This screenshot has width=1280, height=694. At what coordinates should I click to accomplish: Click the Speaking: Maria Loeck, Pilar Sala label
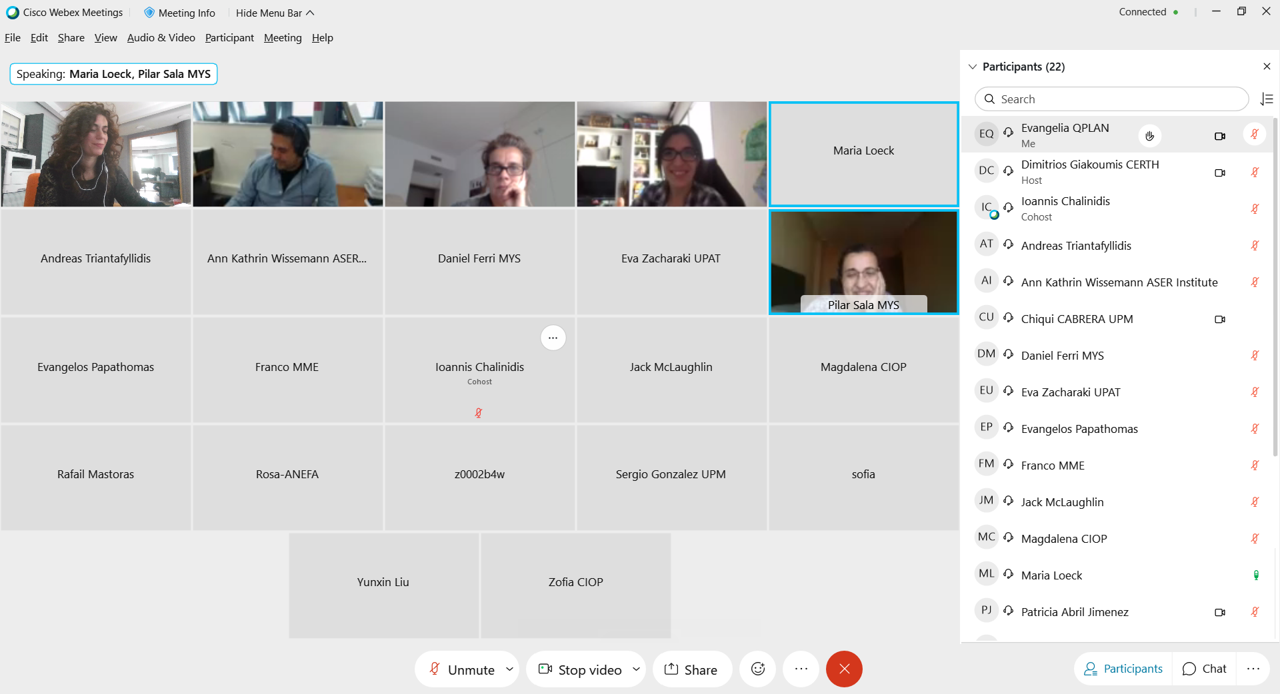tap(113, 74)
